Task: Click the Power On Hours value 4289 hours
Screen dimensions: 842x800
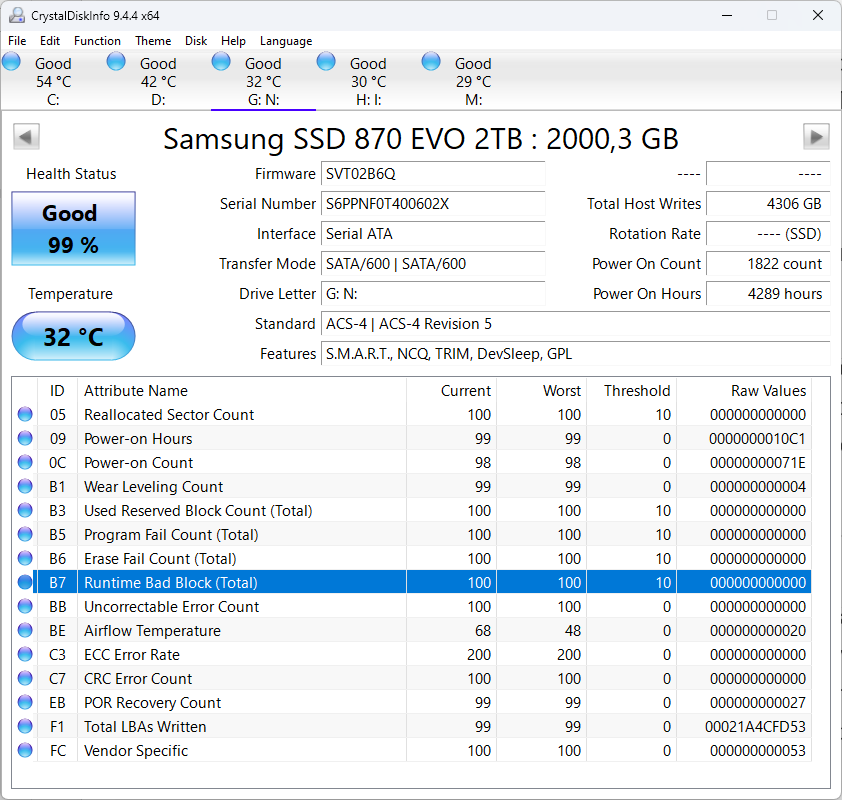Action: click(x=768, y=294)
